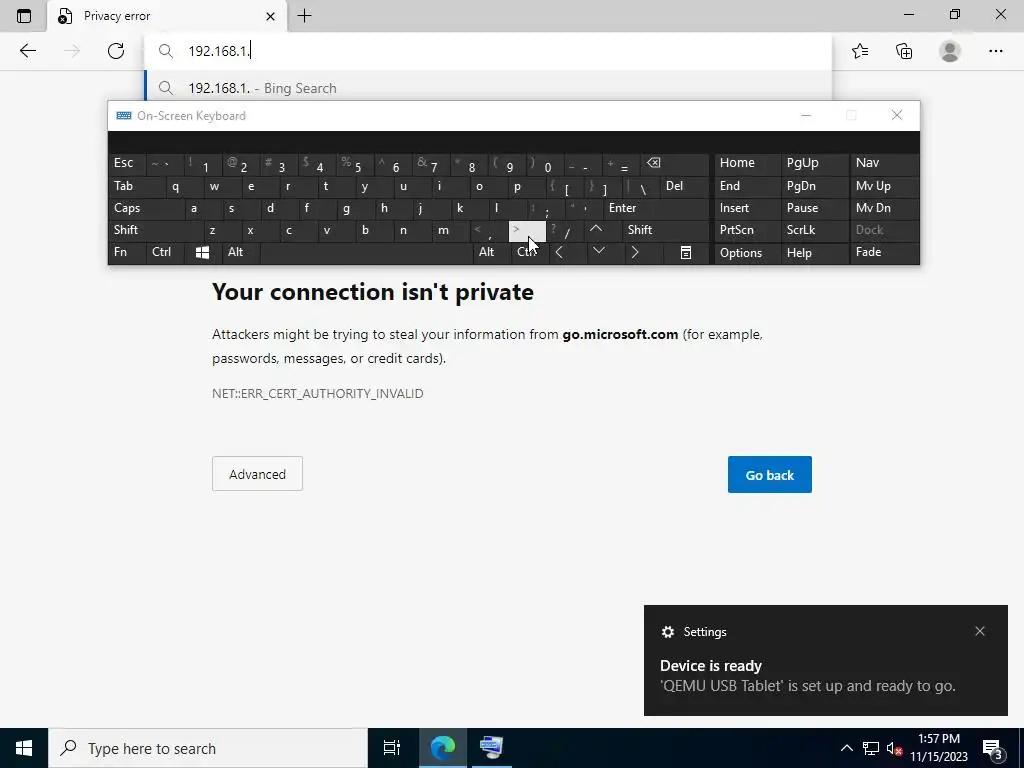1024x768 pixels.
Task: Click Mv Up on On-Screen Keyboard
Action: click(x=884, y=187)
